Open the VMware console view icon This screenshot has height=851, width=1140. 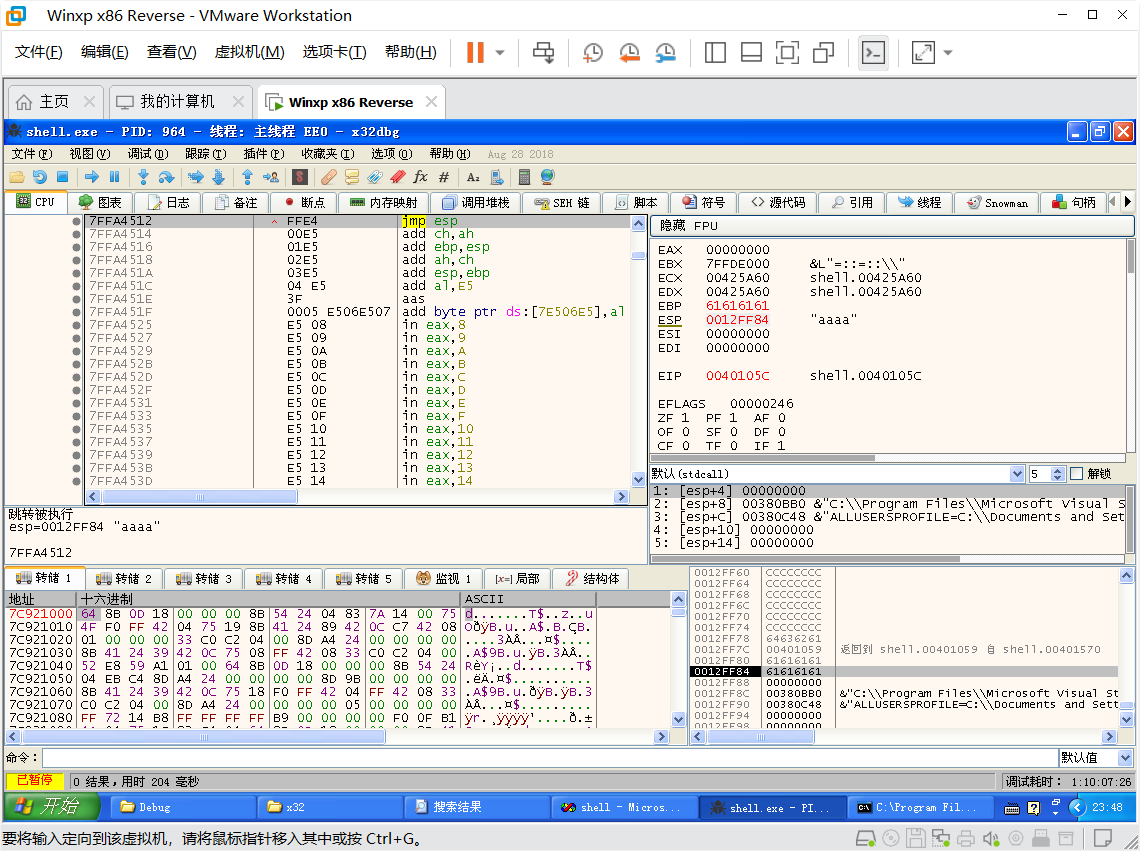coord(873,52)
